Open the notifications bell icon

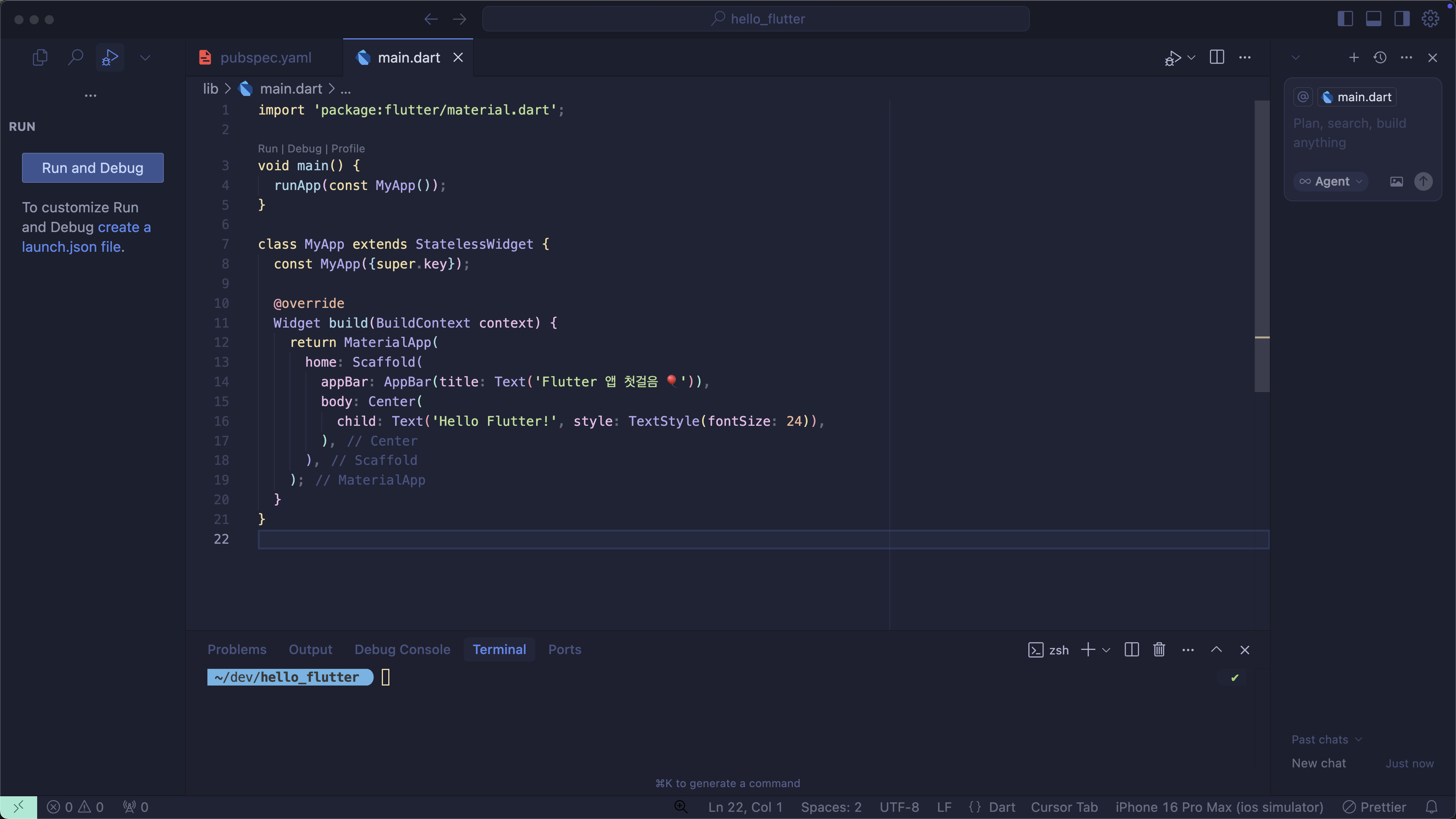click(x=1431, y=806)
